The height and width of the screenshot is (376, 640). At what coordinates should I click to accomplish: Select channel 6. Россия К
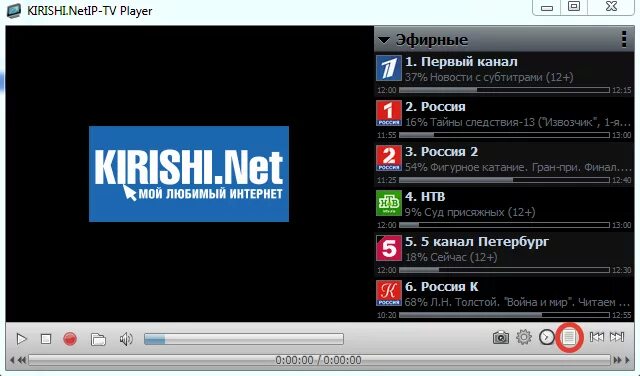[x=503, y=298]
